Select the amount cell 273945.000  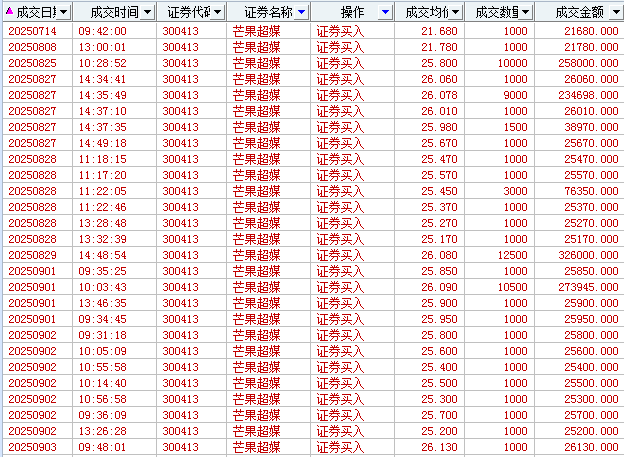coord(588,287)
